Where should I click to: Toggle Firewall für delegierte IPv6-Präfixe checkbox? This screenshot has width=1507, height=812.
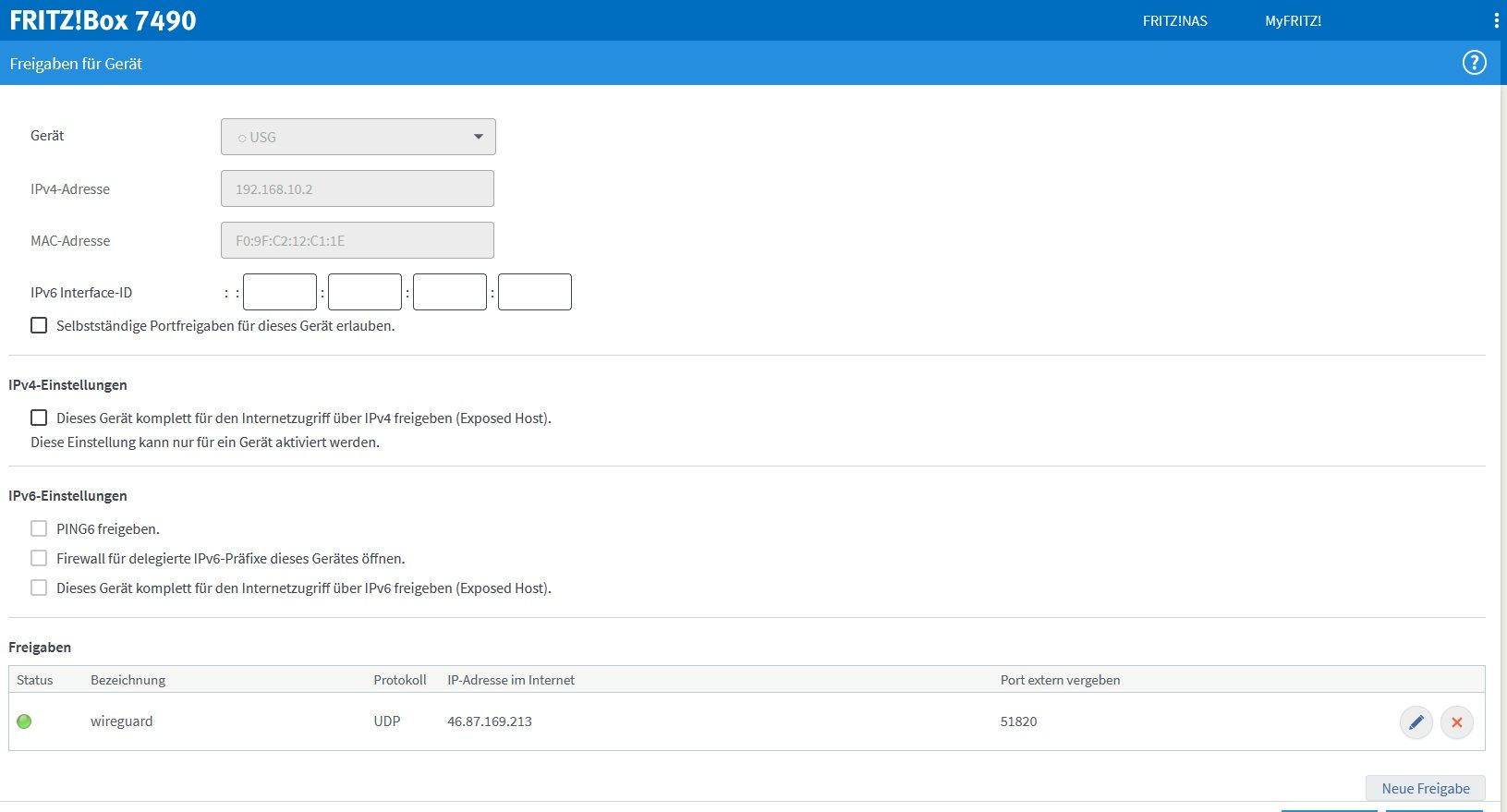[39, 558]
